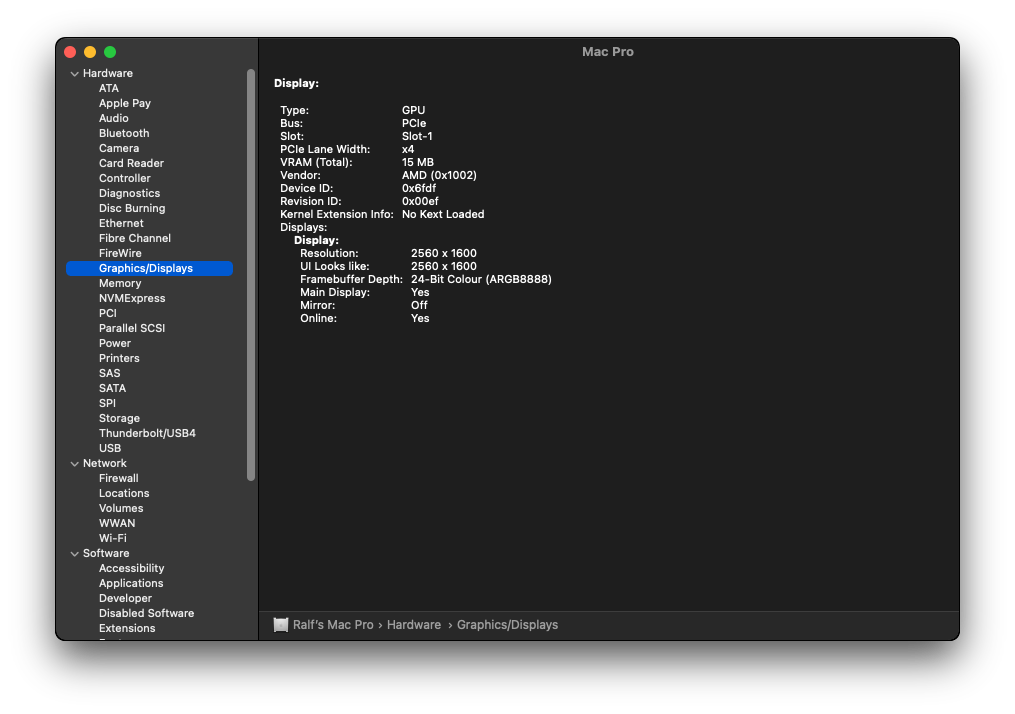Select the highlighted Graphics/Displays item

150,268
